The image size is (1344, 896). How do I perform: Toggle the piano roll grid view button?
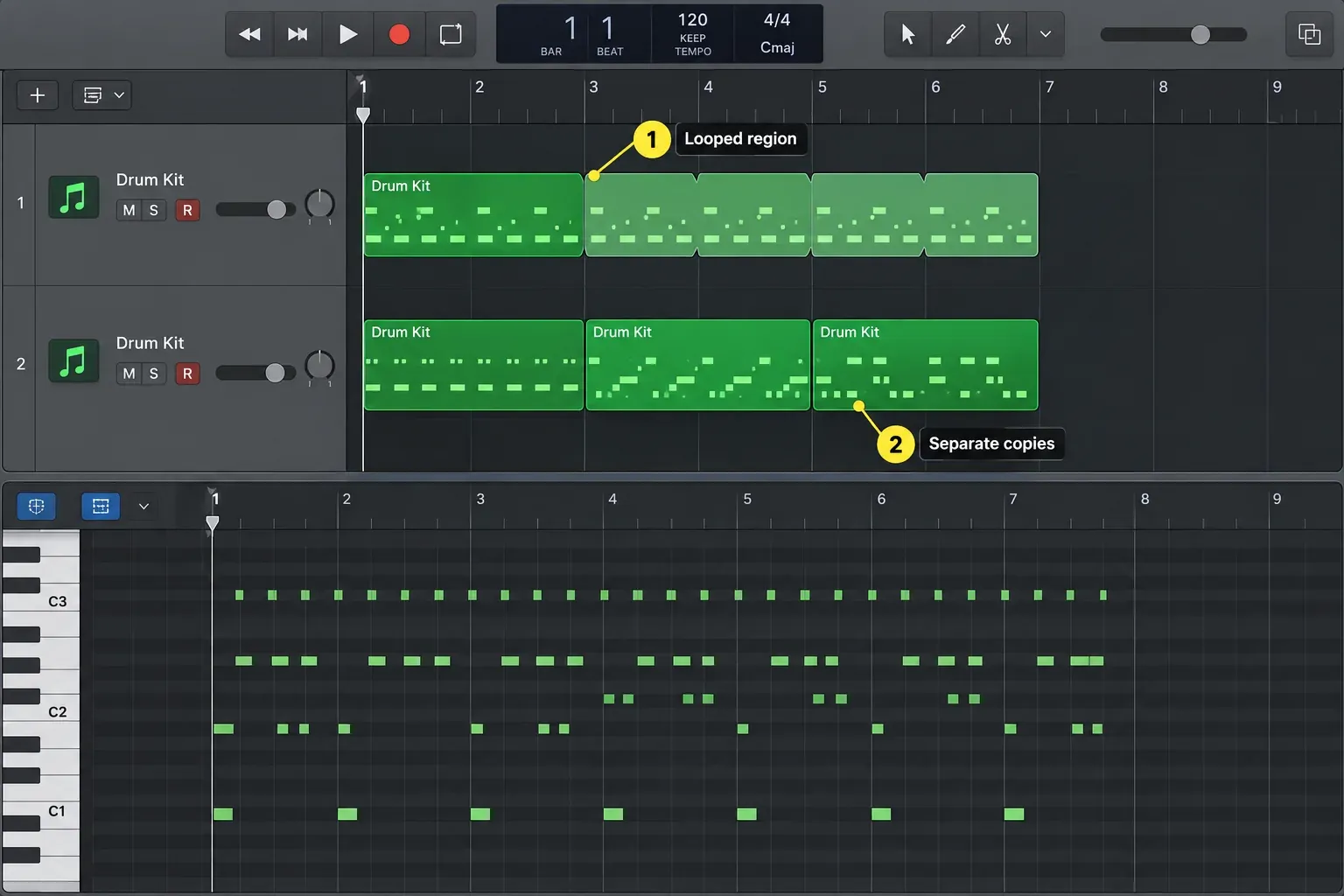click(101, 506)
